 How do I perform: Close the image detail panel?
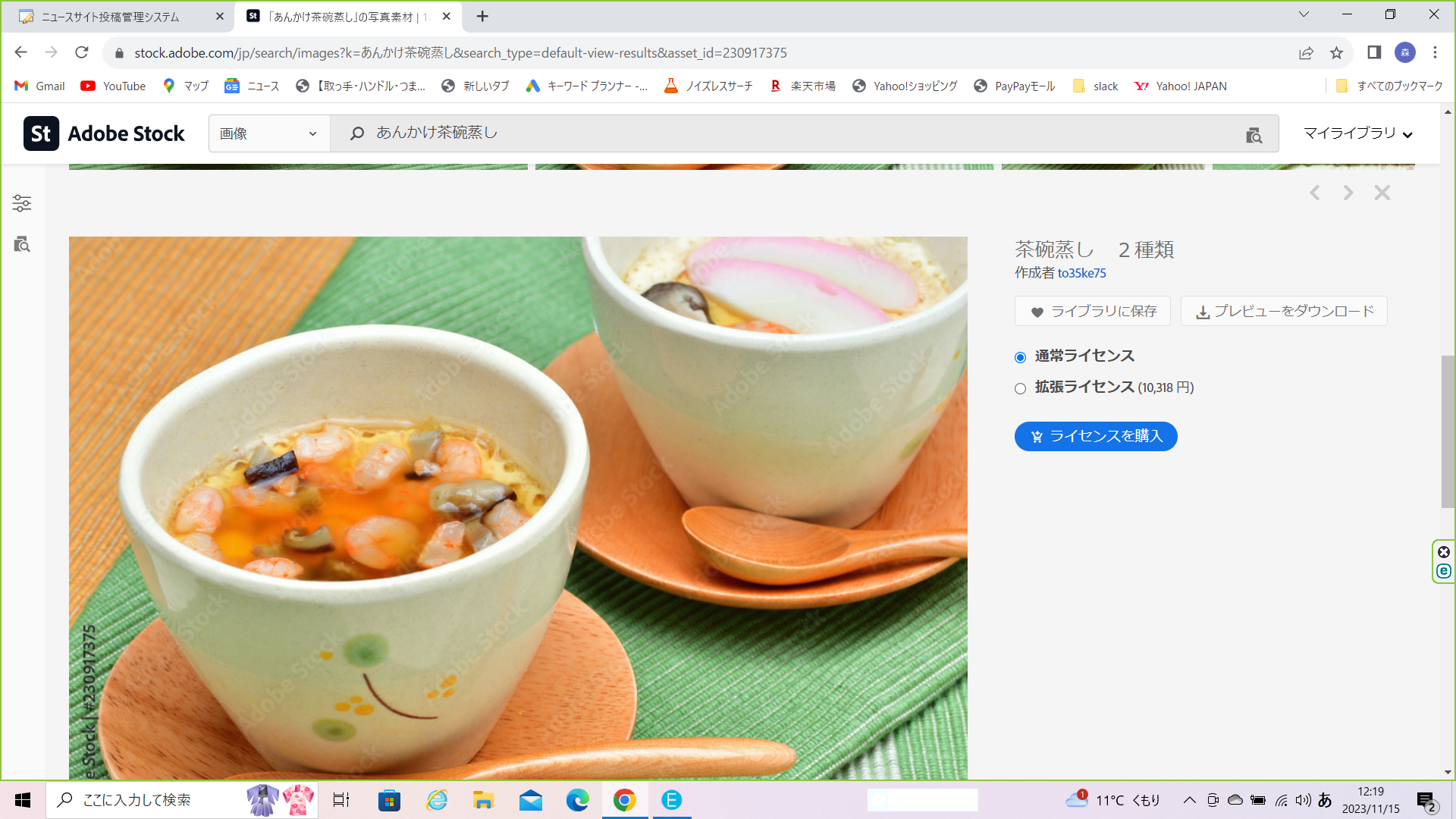1382,193
